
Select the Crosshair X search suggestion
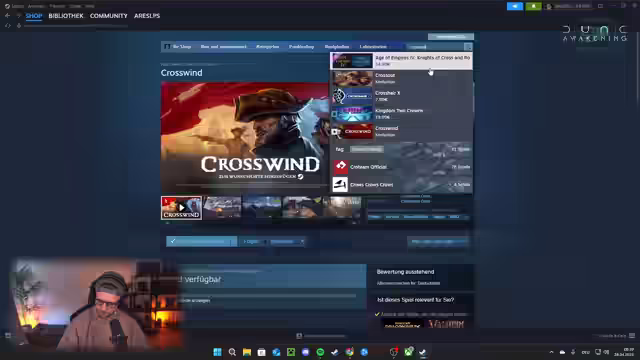click(401, 96)
